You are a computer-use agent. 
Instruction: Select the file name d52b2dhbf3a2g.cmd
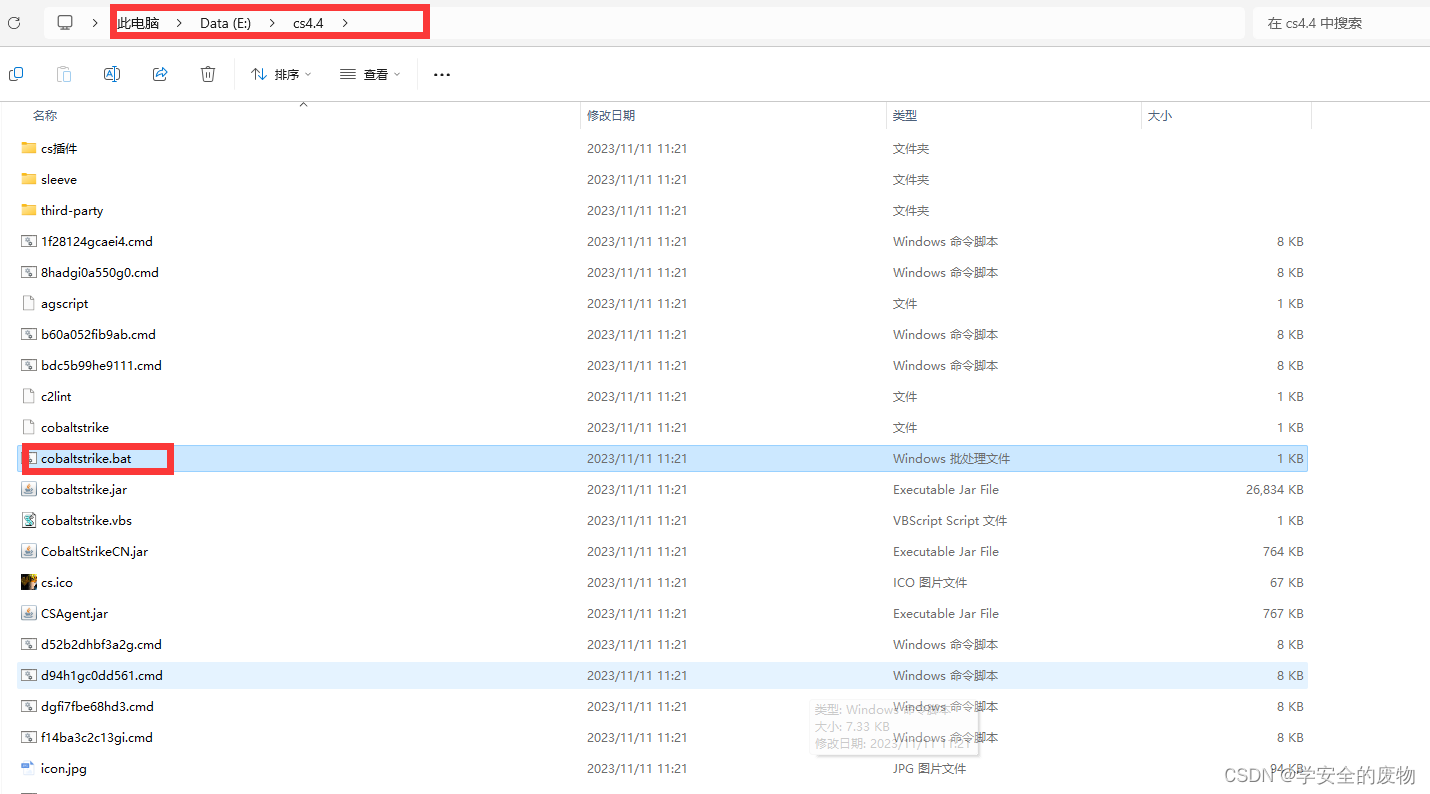pyautogui.click(x=101, y=644)
